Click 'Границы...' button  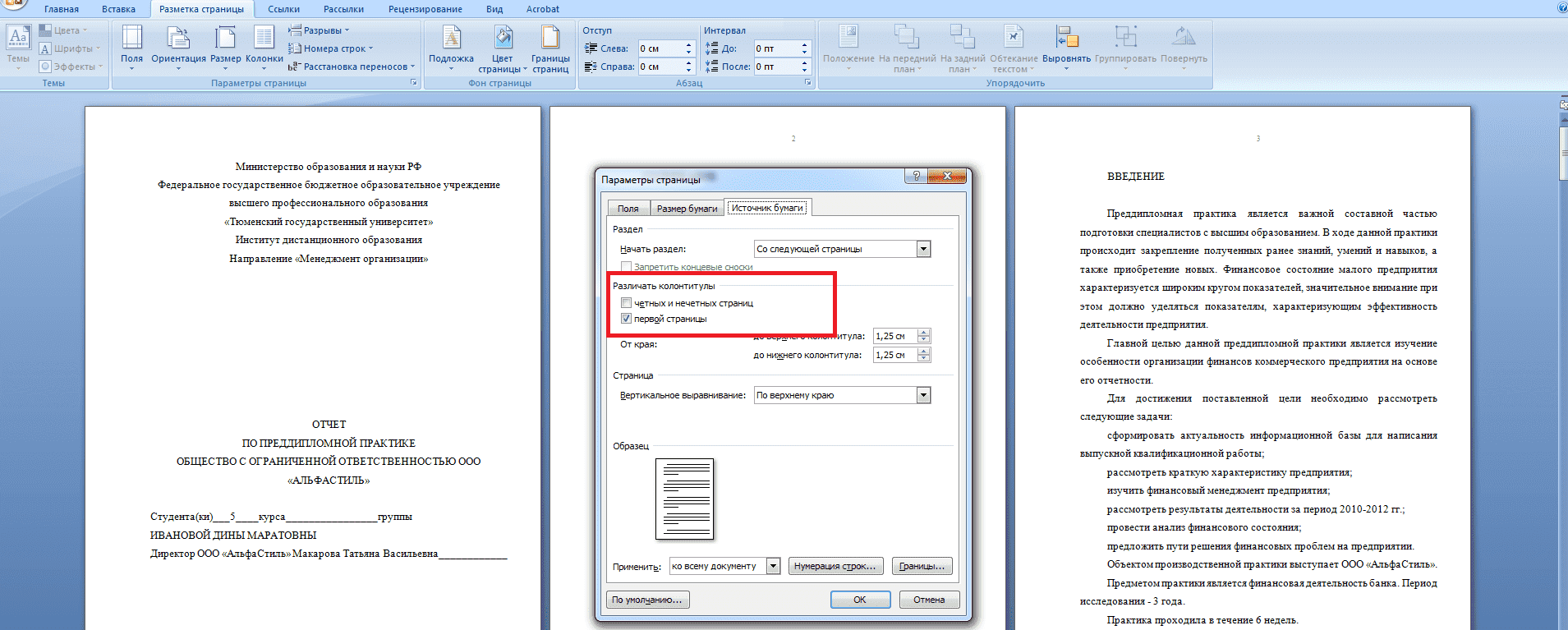pos(922,566)
